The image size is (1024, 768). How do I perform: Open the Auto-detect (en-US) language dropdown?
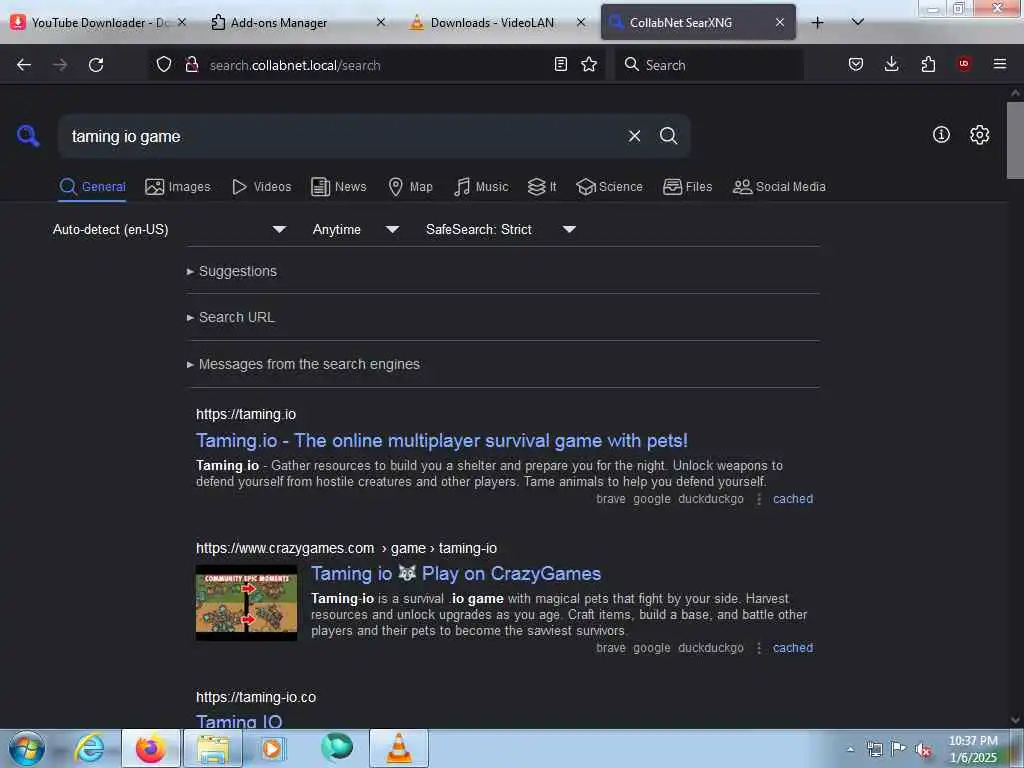point(169,229)
